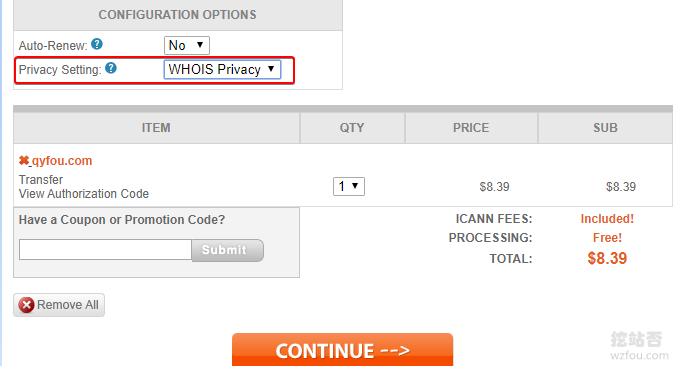Click the red X icon on Remove All
680x366 pixels.
pyautogui.click(x=26, y=305)
